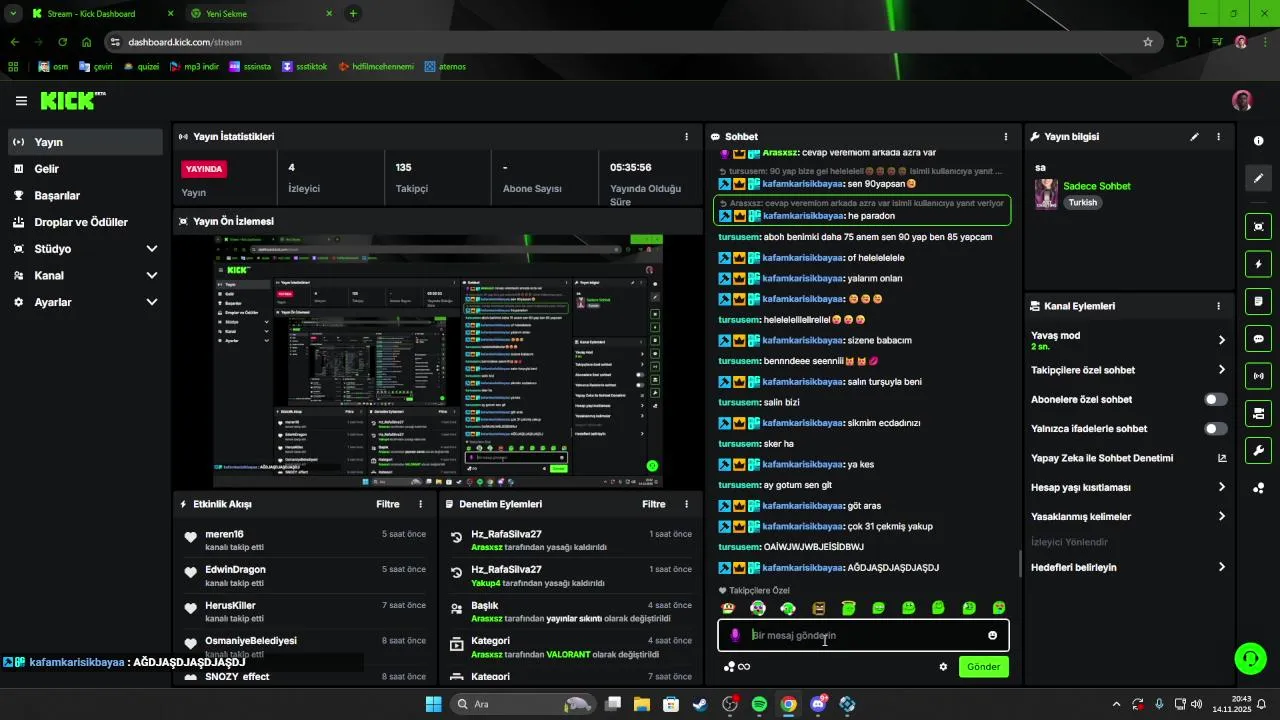Toggle the wrench widget icon in right rail
Image resolution: width=1280 pixels, height=720 pixels.
pyautogui.click(x=1258, y=450)
